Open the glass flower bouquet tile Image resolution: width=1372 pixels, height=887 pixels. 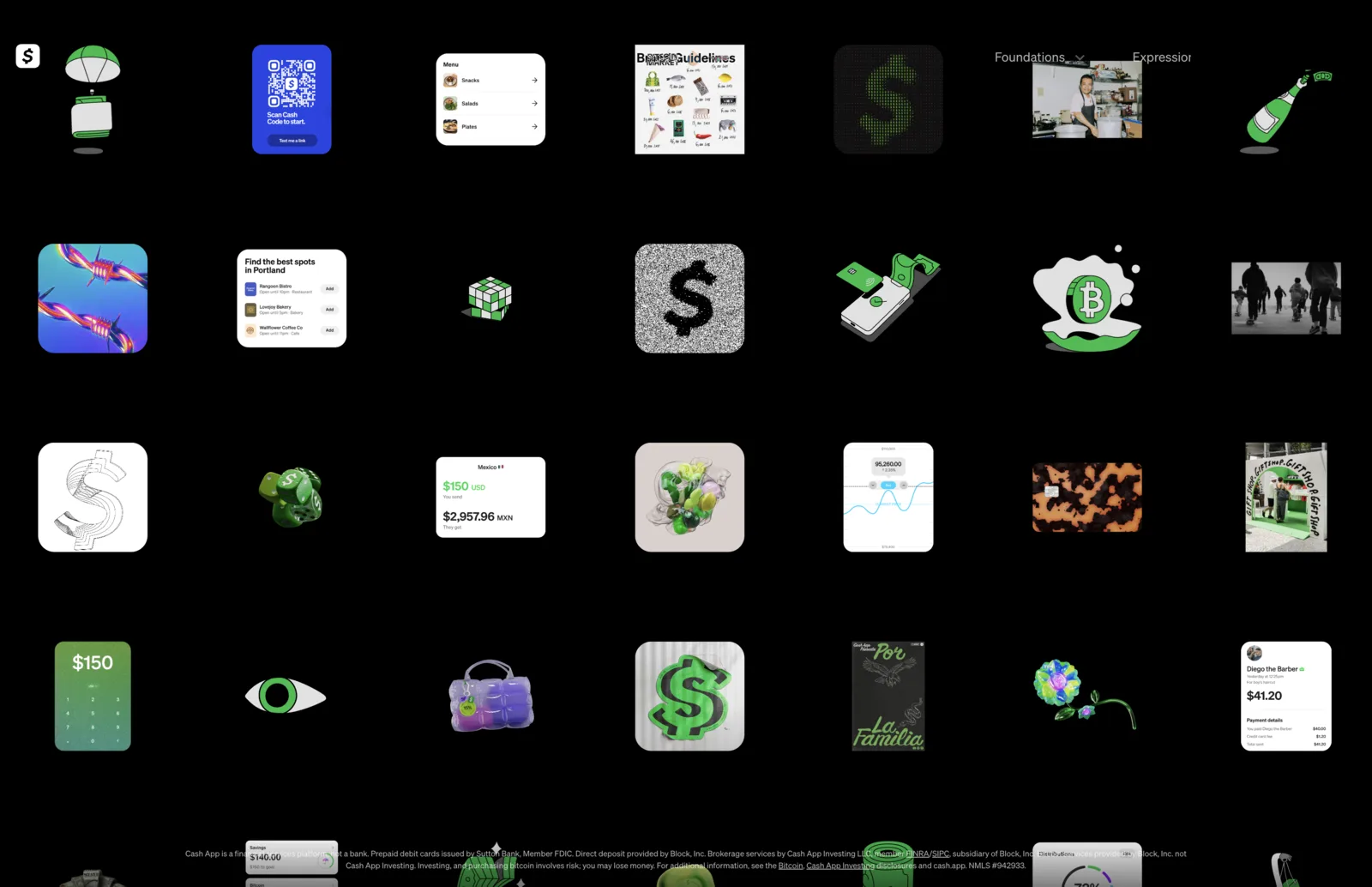pyautogui.click(x=689, y=498)
